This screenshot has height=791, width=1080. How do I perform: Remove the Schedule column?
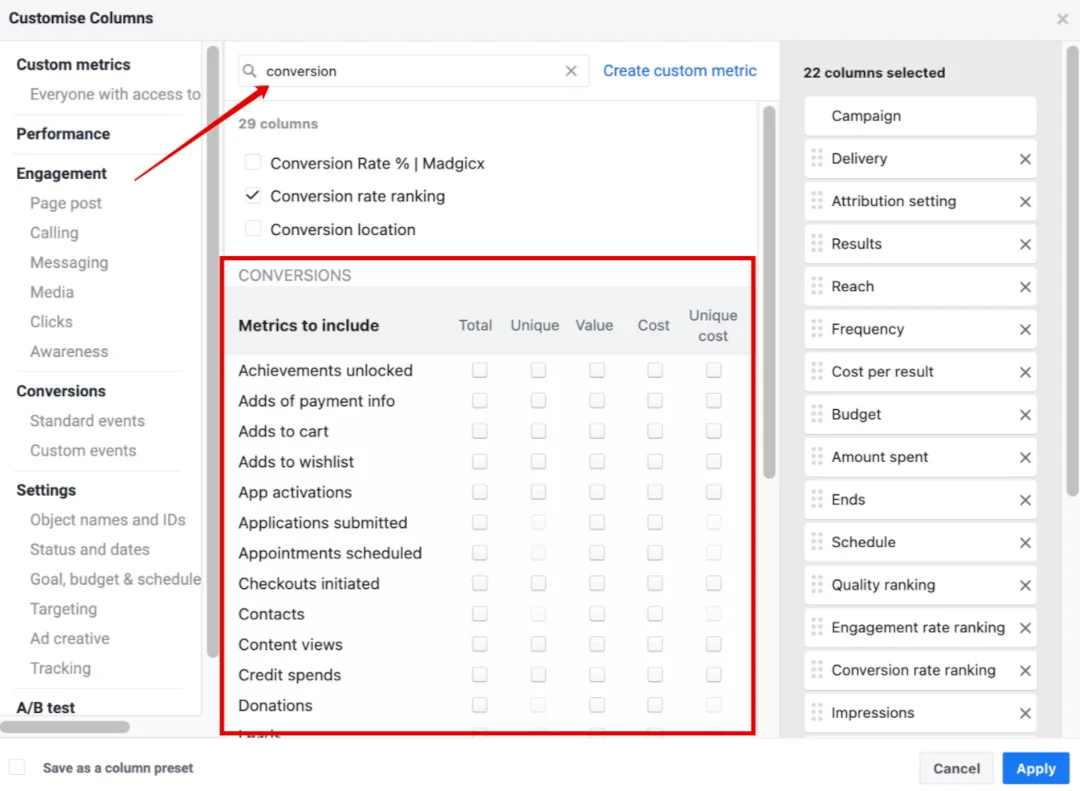click(1025, 544)
